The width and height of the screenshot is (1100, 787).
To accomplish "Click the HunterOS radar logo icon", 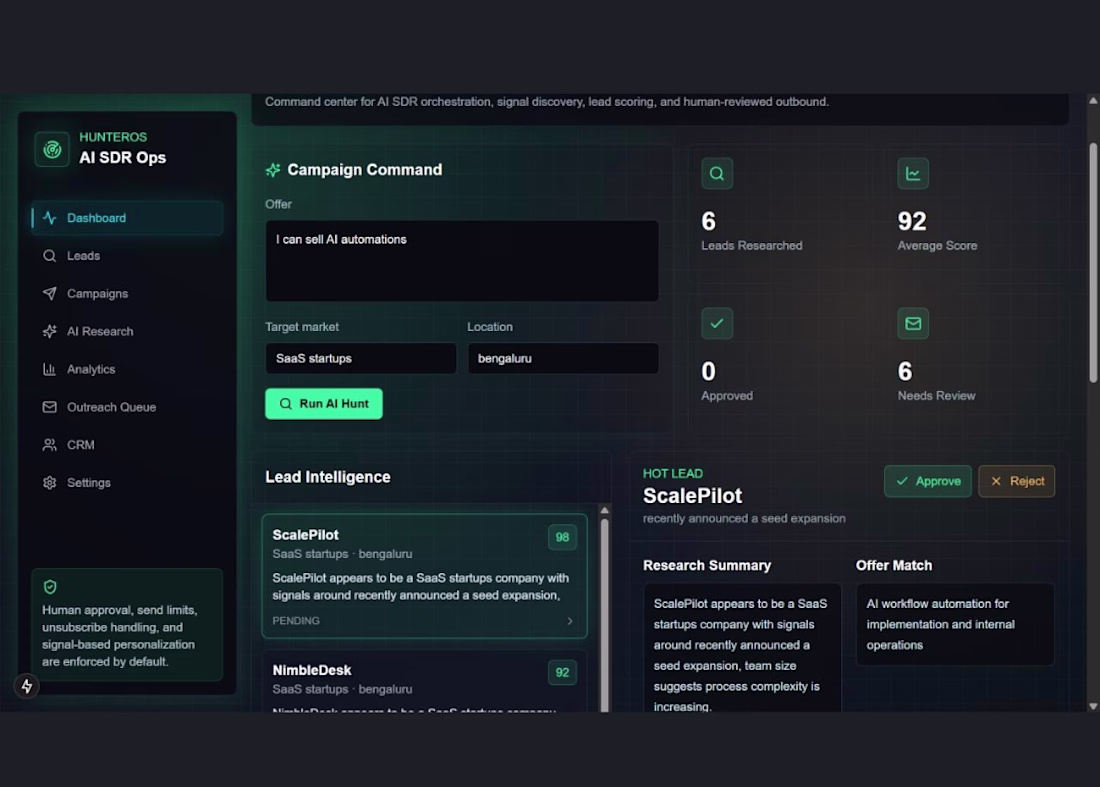I will 52,149.
